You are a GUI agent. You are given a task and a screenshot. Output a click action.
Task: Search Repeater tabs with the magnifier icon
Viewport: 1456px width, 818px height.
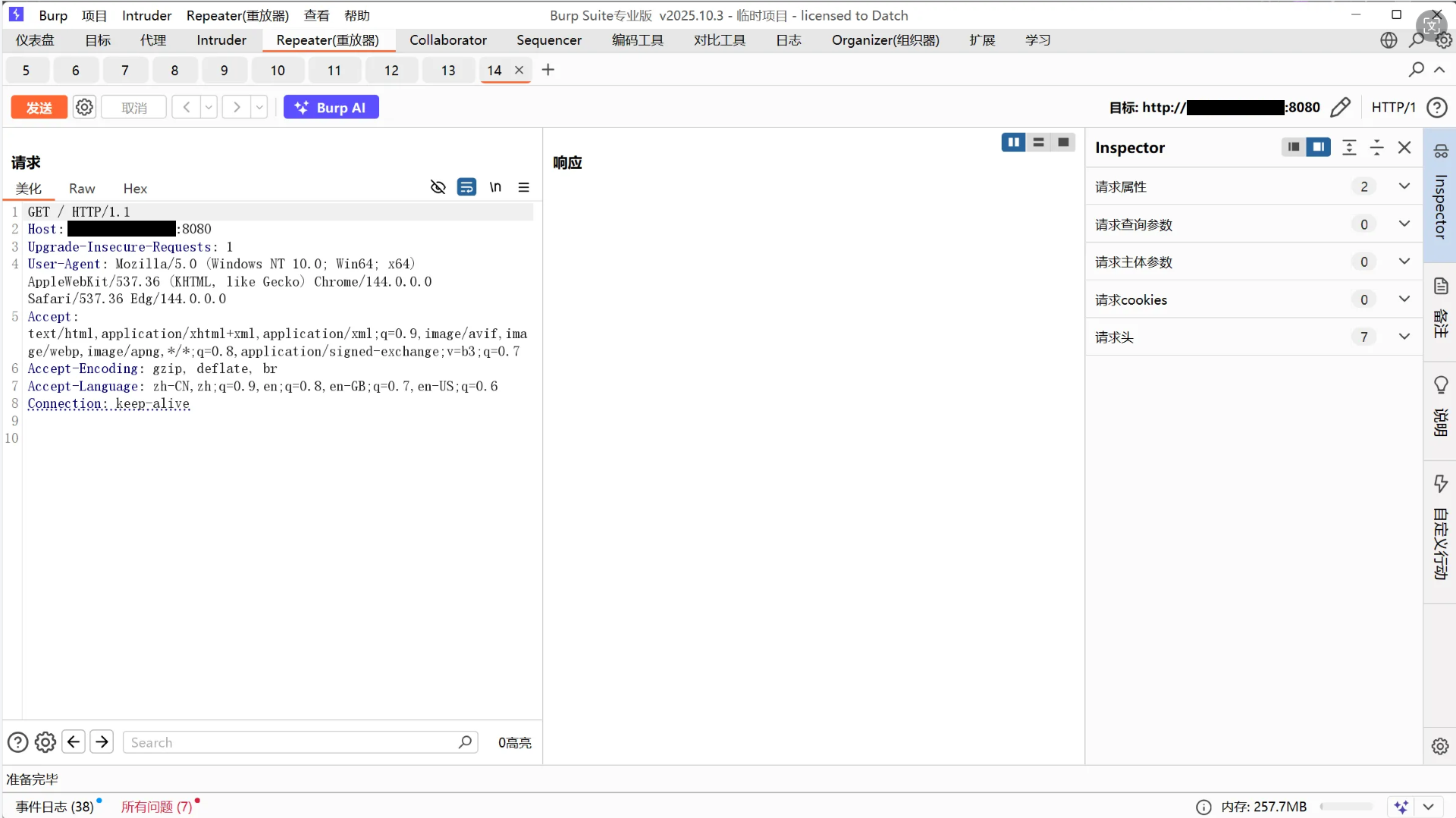[x=1416, y=70]
